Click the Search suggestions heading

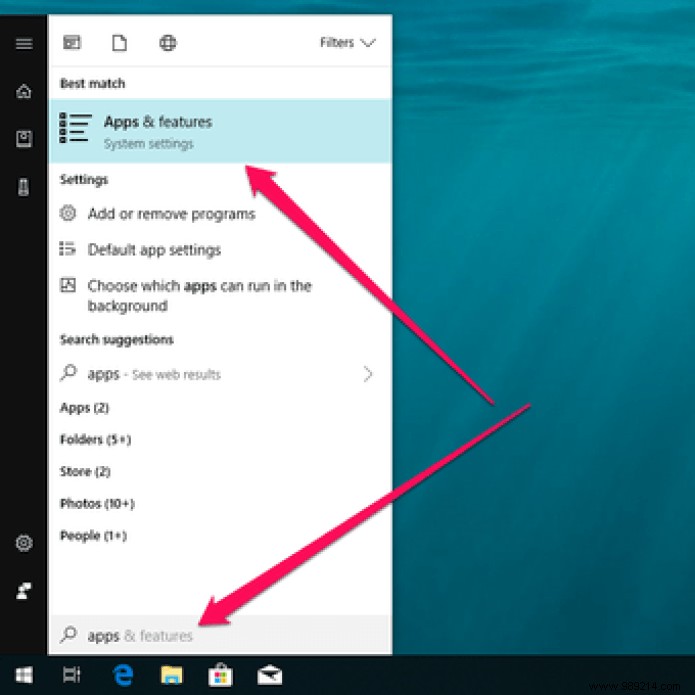pos(117,340)
